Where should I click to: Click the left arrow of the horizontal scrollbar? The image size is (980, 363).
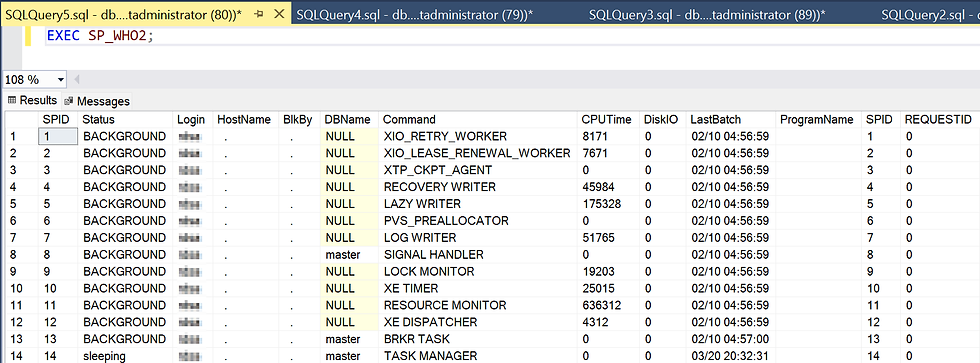(x=77, y=80)
